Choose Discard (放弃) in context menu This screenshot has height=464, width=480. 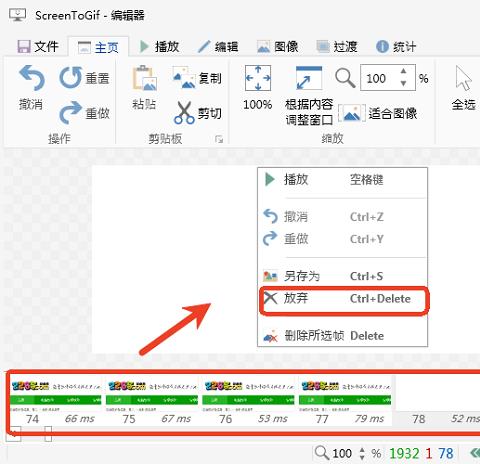tap(343, 299)
